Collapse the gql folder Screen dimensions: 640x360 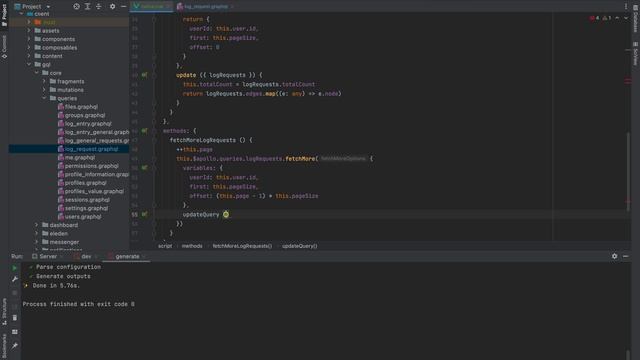pos(29,64)
